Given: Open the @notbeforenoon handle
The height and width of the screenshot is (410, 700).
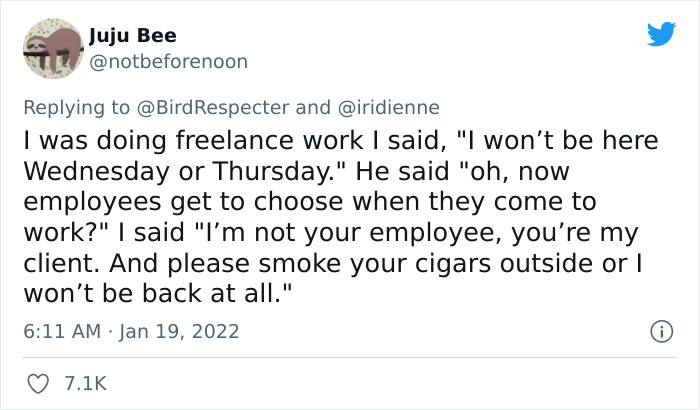Looking at the screenshot, I should click(168, 61).
